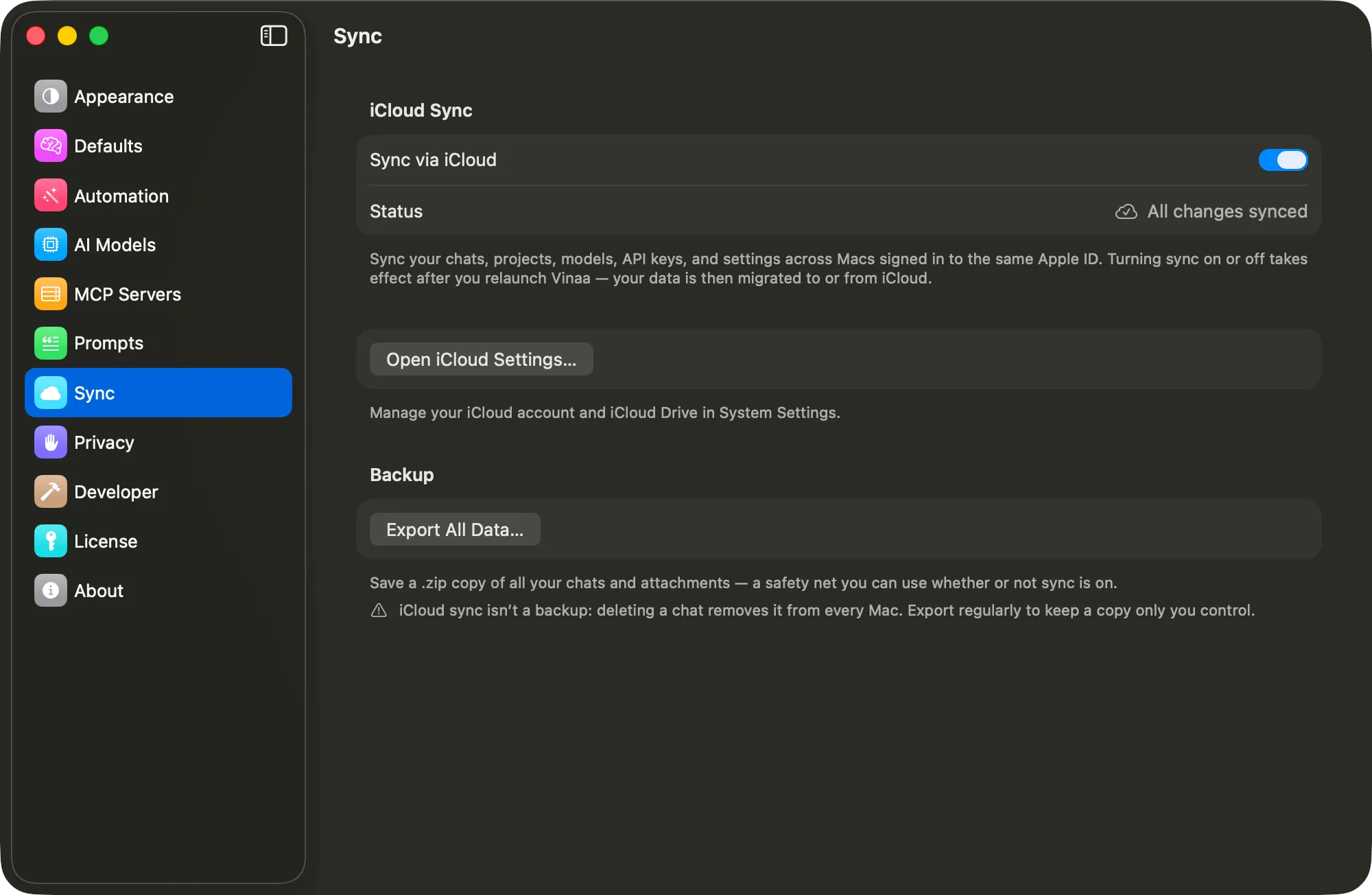
Task: Click the 'Manage your iCloud account' description
Action: 604,412
